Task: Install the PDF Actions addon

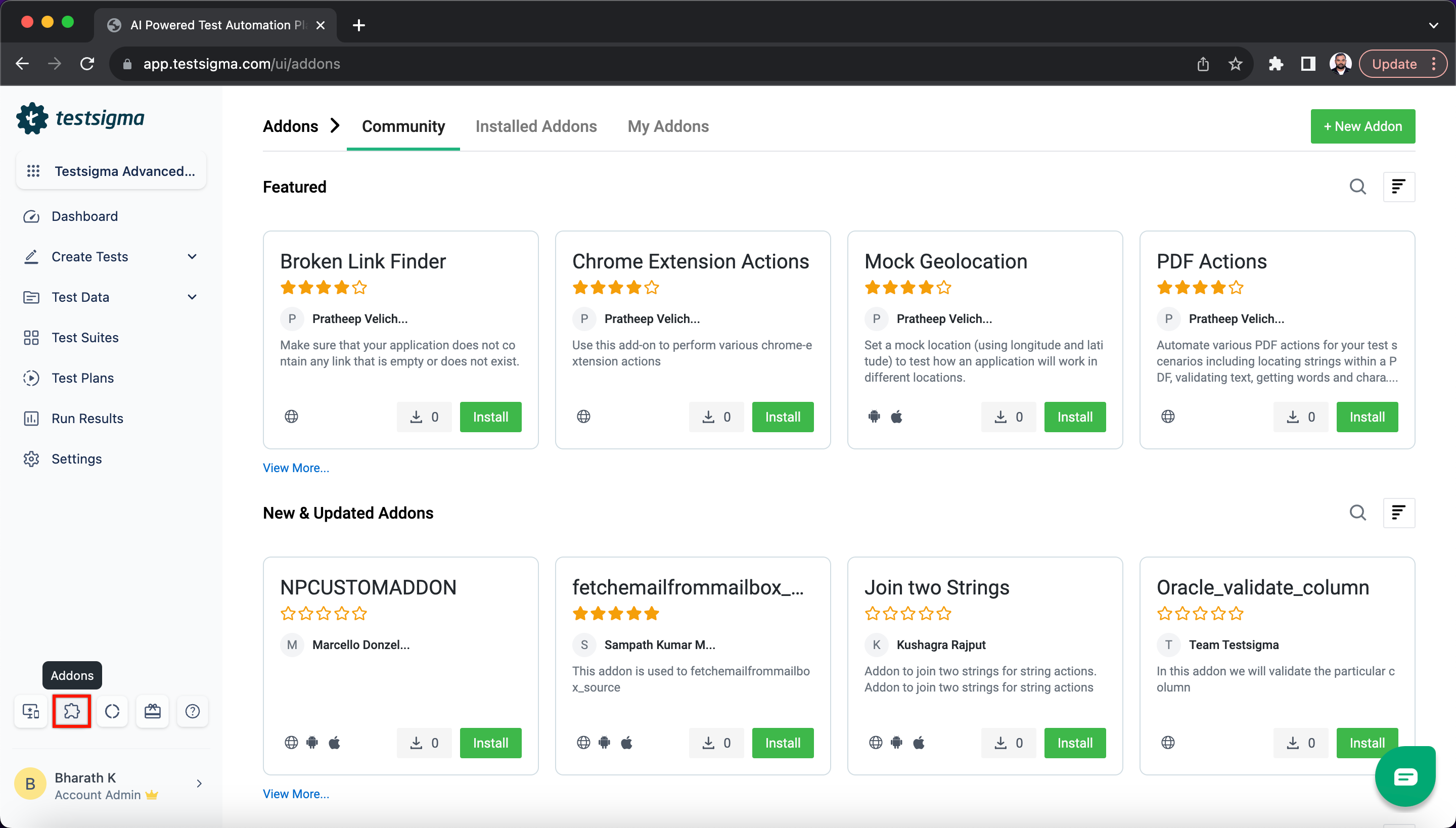Action: click(1367, 417)
